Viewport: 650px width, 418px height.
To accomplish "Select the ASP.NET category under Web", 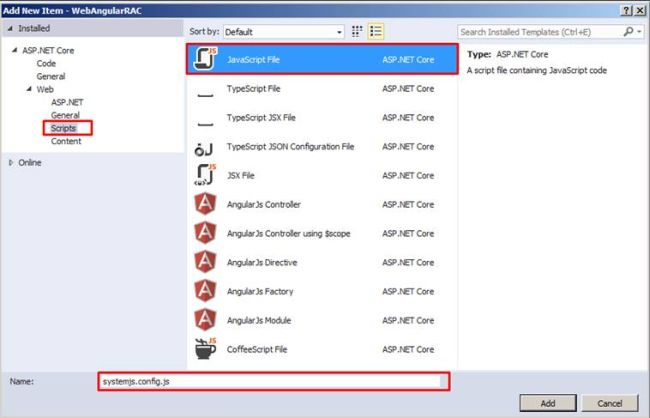I will (67, 102).
